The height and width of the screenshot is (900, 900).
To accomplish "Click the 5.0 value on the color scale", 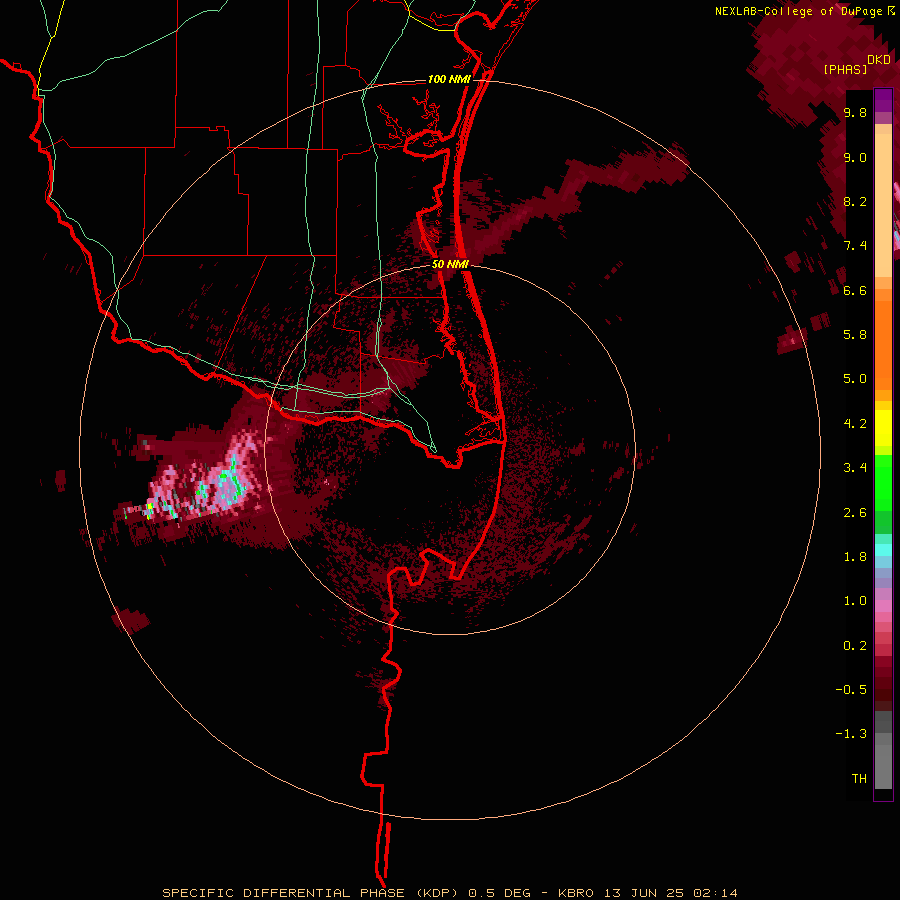I will click(855, 379).
